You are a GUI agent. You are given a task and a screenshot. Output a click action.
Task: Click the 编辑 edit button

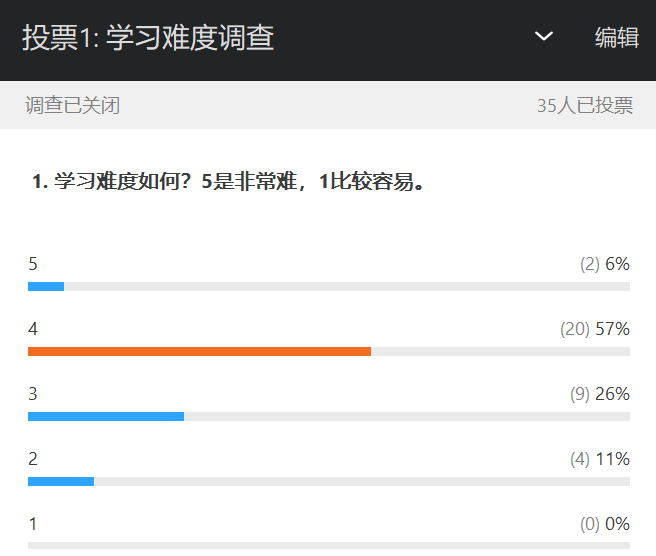[616, 38]
